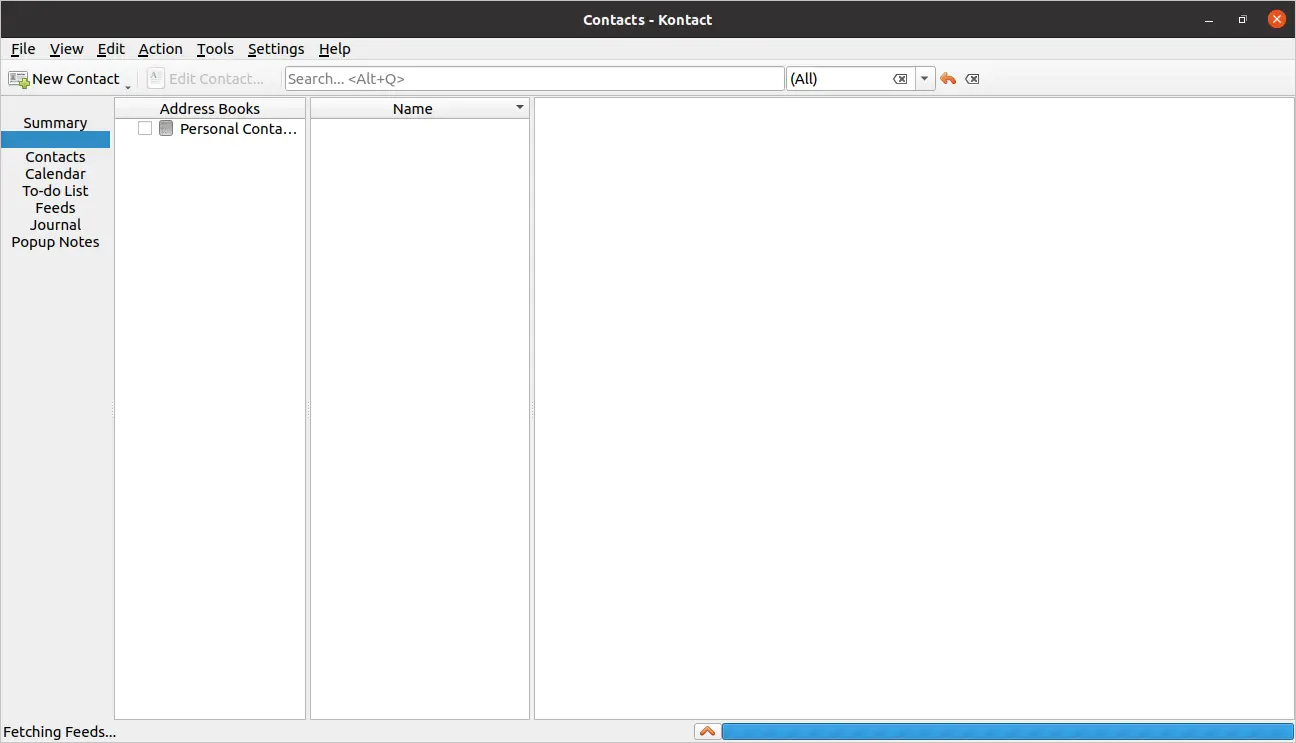Open the File menu
Image resolution: width=1296 pixels, height=743 pixels.
pos(23,49)
